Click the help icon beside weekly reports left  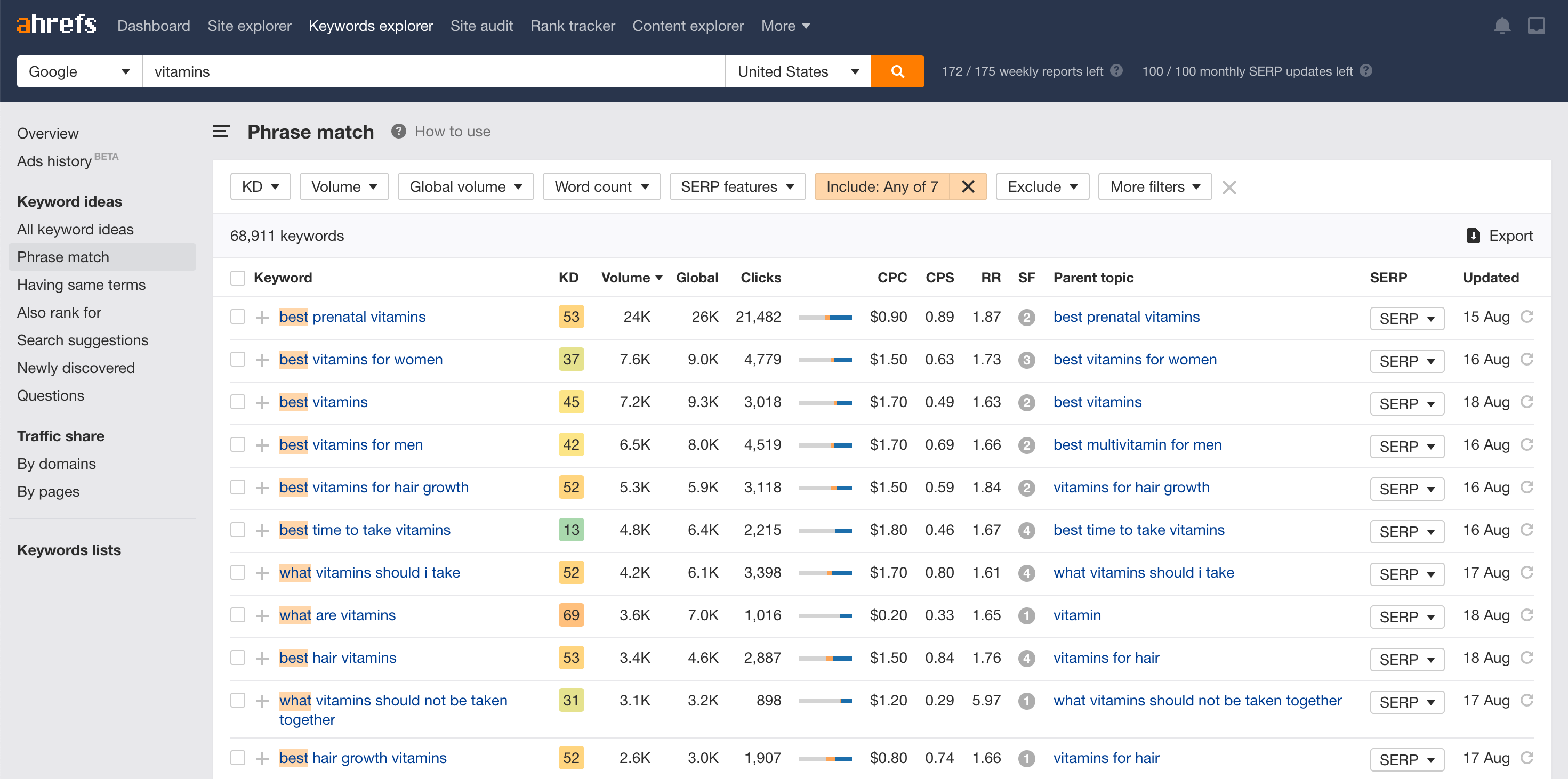click(x=1116, y=70)
